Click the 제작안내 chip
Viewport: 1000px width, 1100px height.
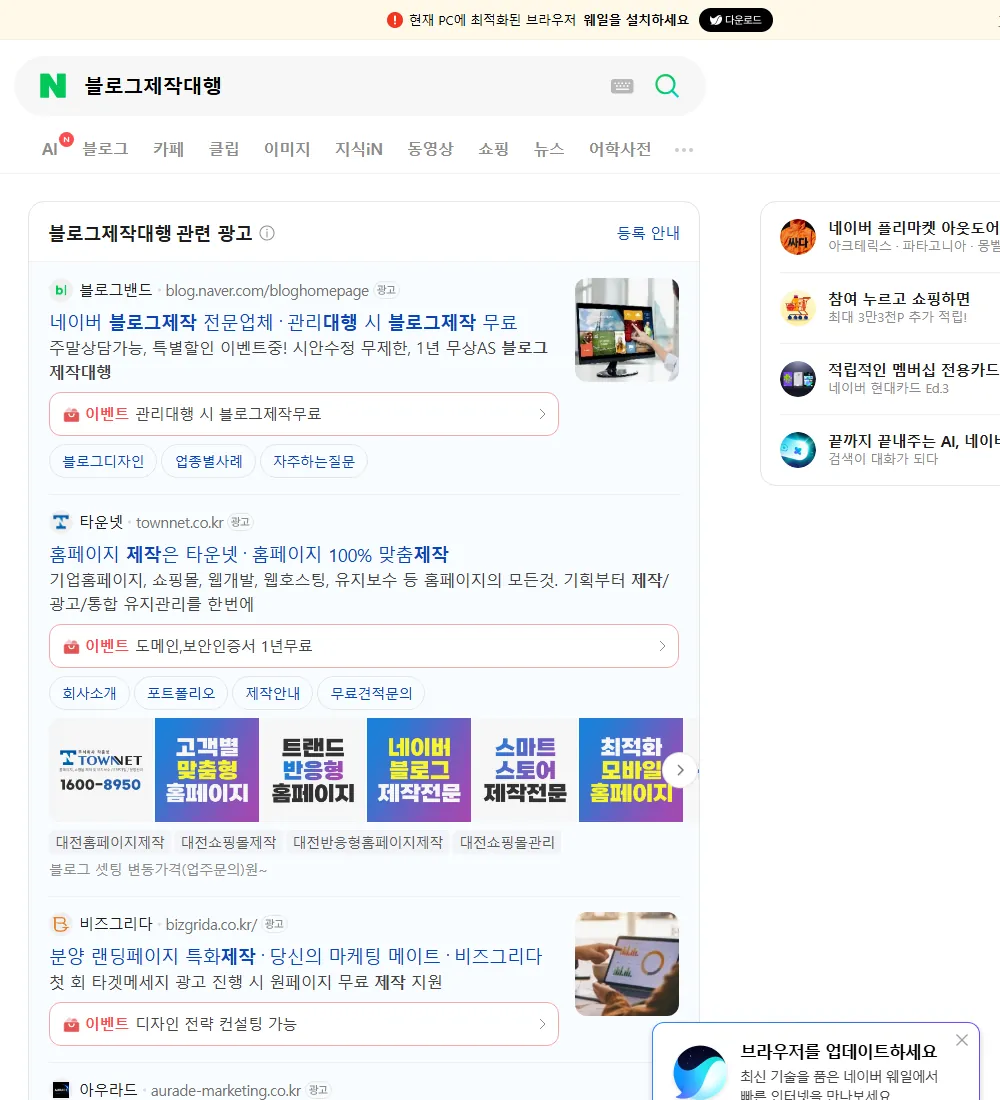pyautogui.click(x=272, y=693)
